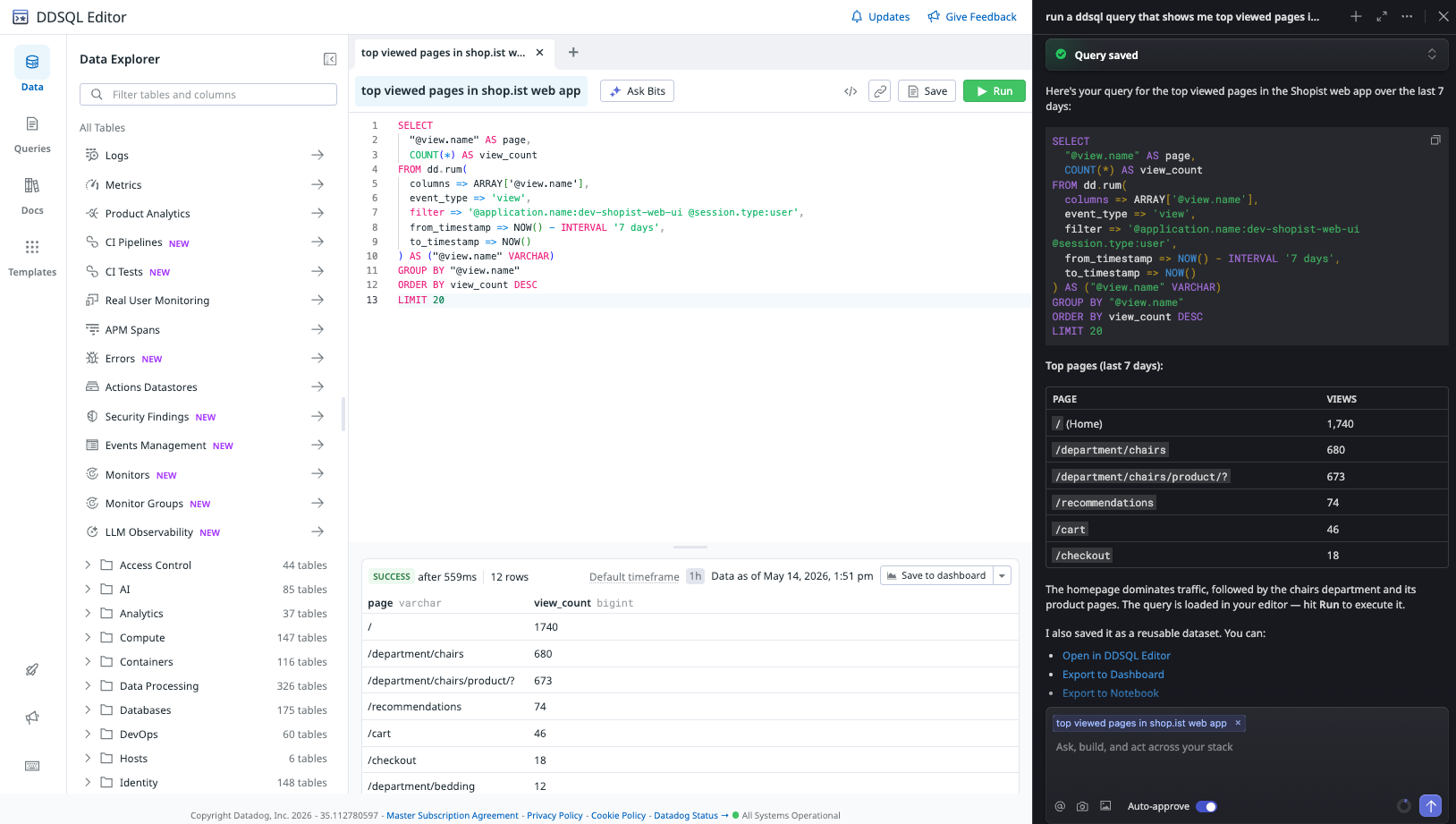The image size is (1456, 824).
Task: Show the query code view icon
Action: coord(851,91)
